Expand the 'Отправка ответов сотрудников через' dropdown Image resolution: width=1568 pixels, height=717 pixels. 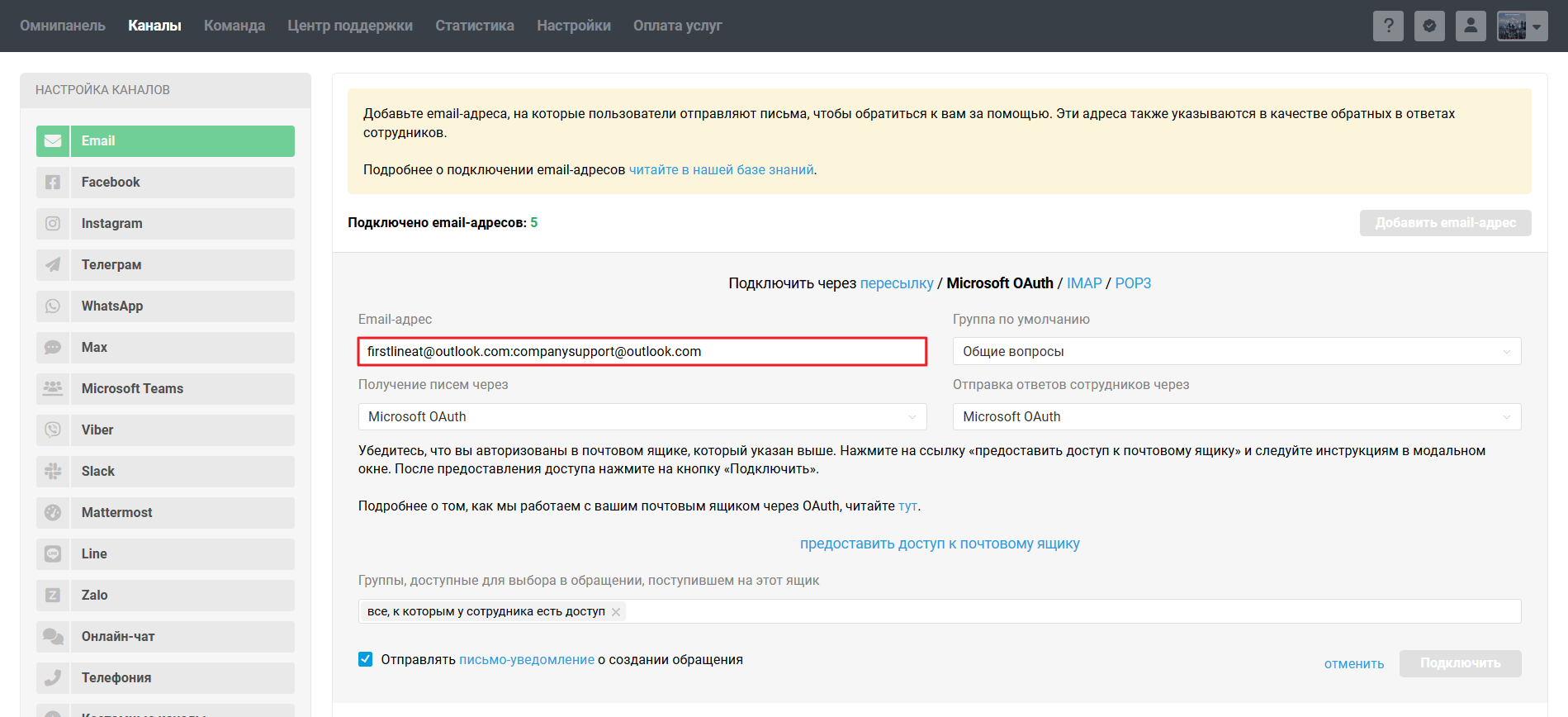coord(1236,416)
